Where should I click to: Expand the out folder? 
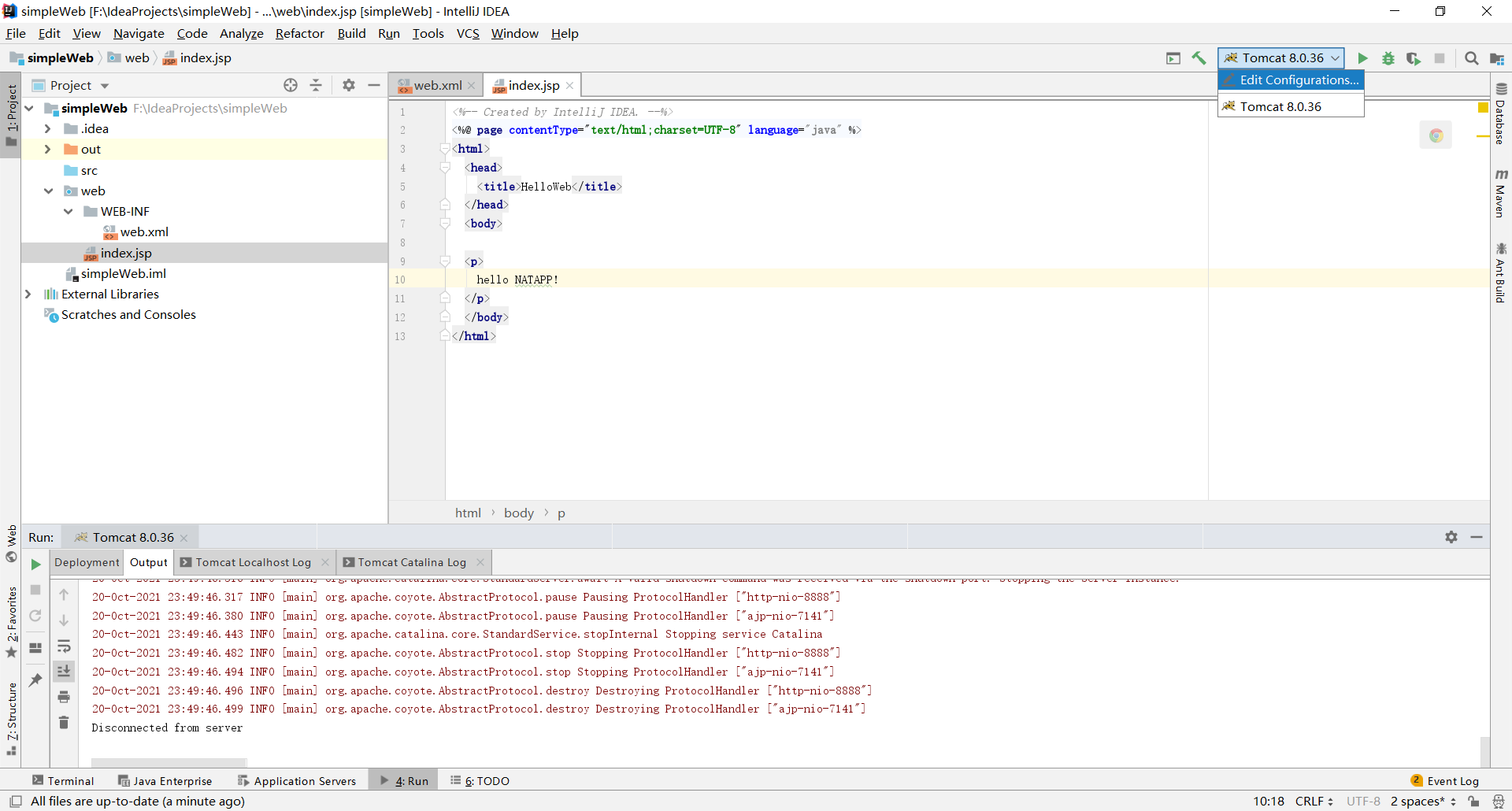(x=47, y=149)
